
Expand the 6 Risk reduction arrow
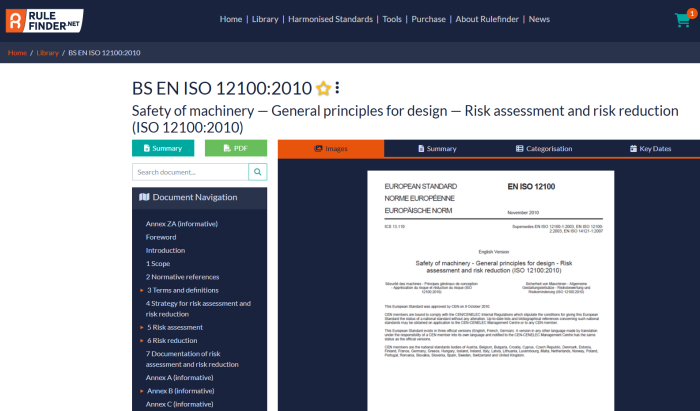click(142, 340)
